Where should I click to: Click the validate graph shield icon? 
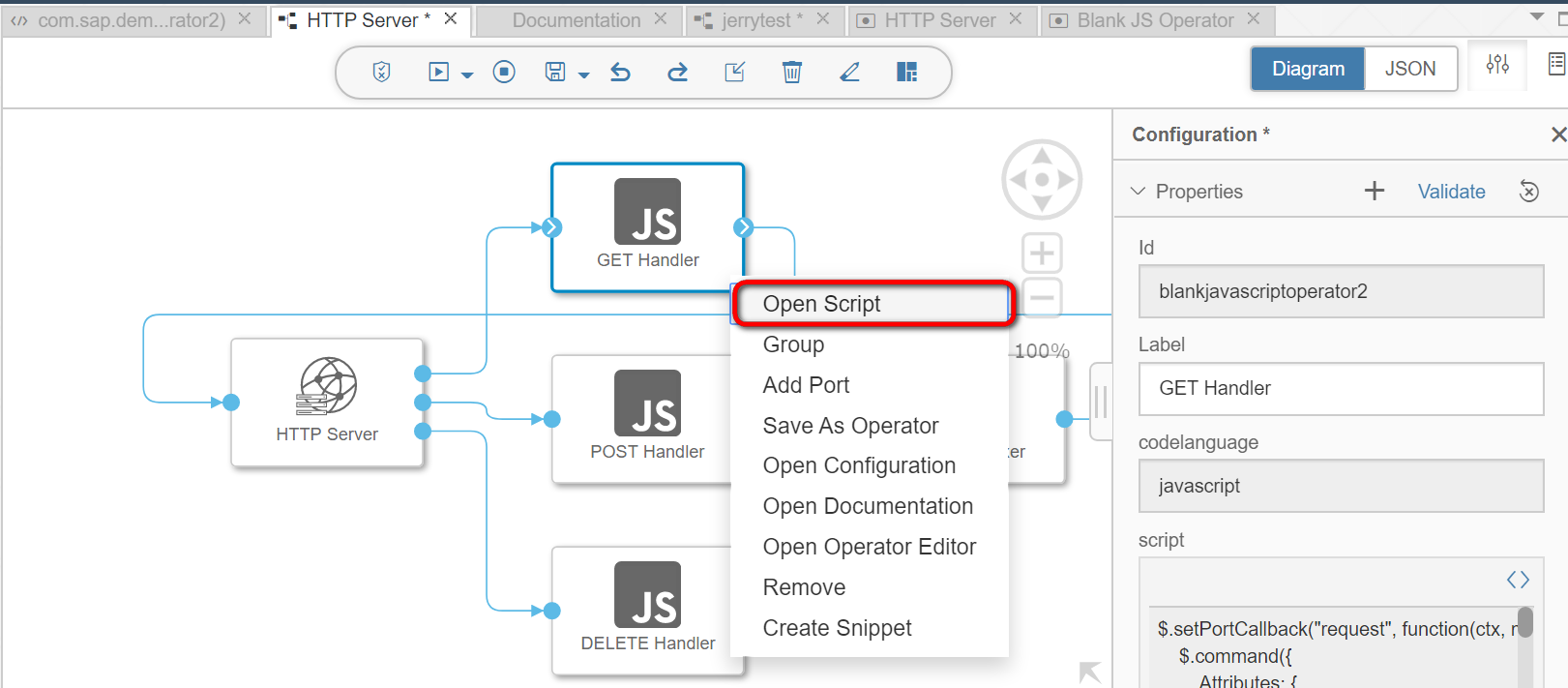pos(381,72)
